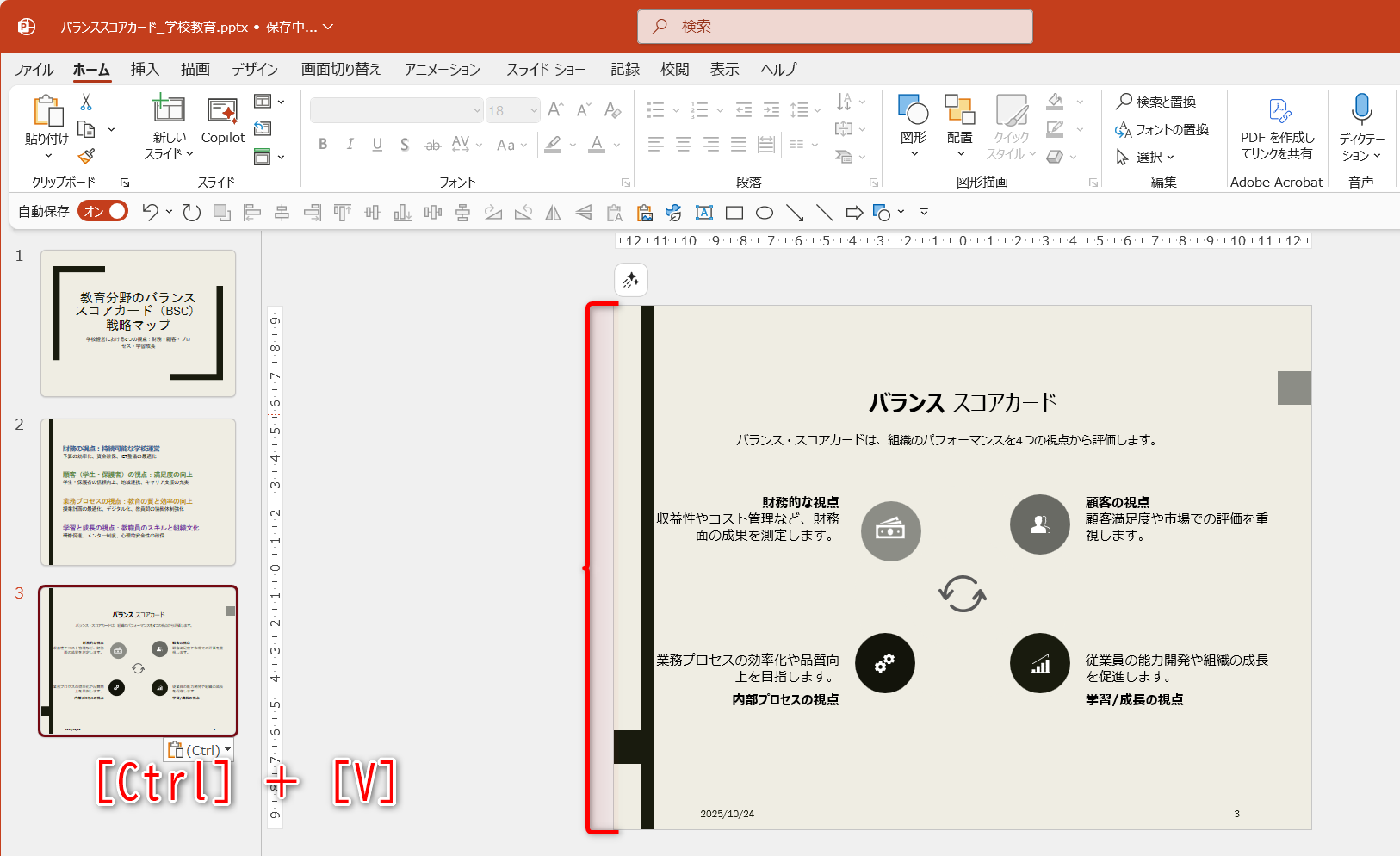Switch to the 挿入 (Insert) ribbon tab
Screen dimensions: 1400x856
(x=145, y=69)
